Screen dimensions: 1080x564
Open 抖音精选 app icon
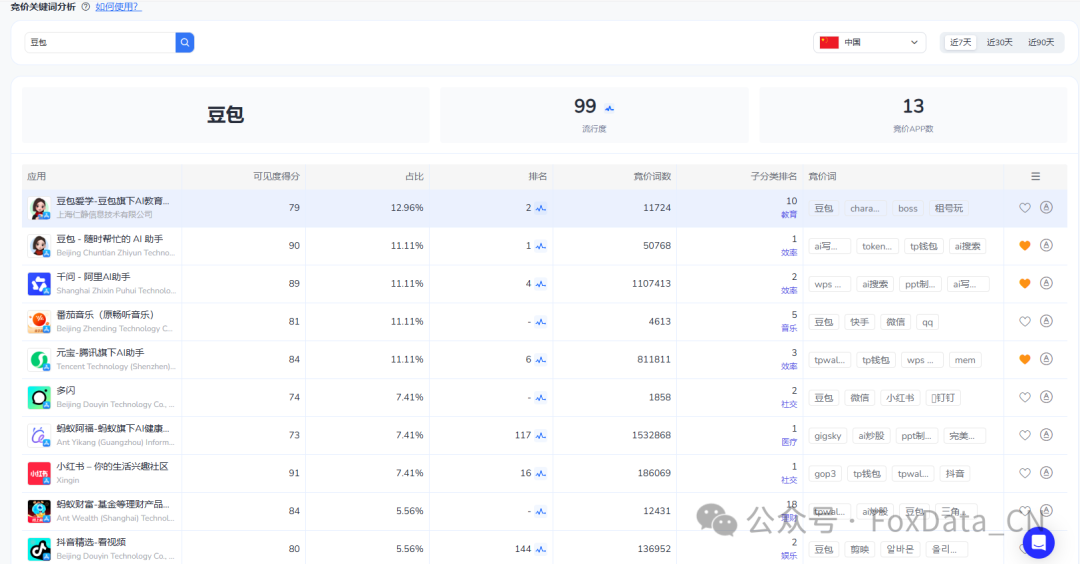click(39, 549)
